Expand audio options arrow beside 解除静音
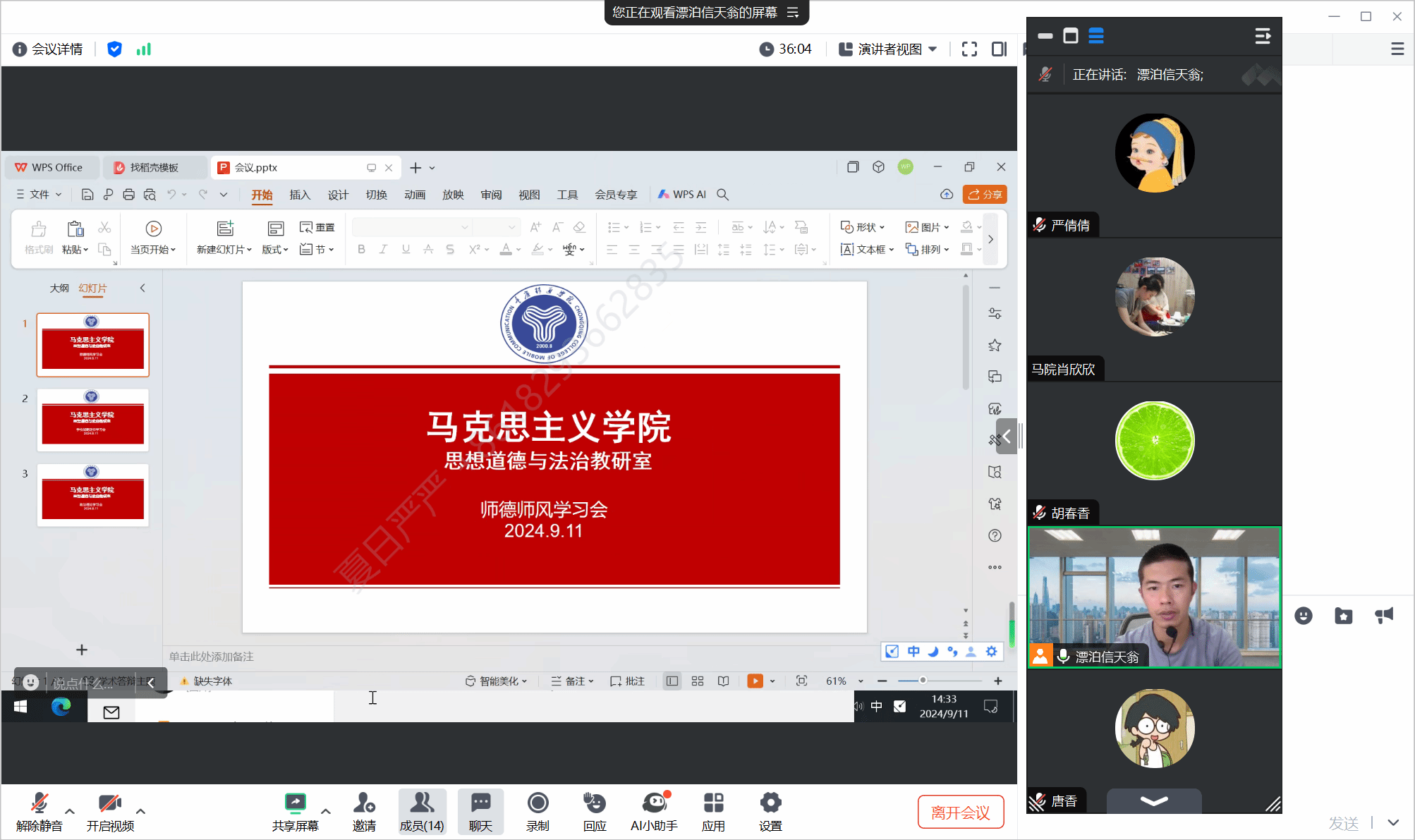 point(70,811)
